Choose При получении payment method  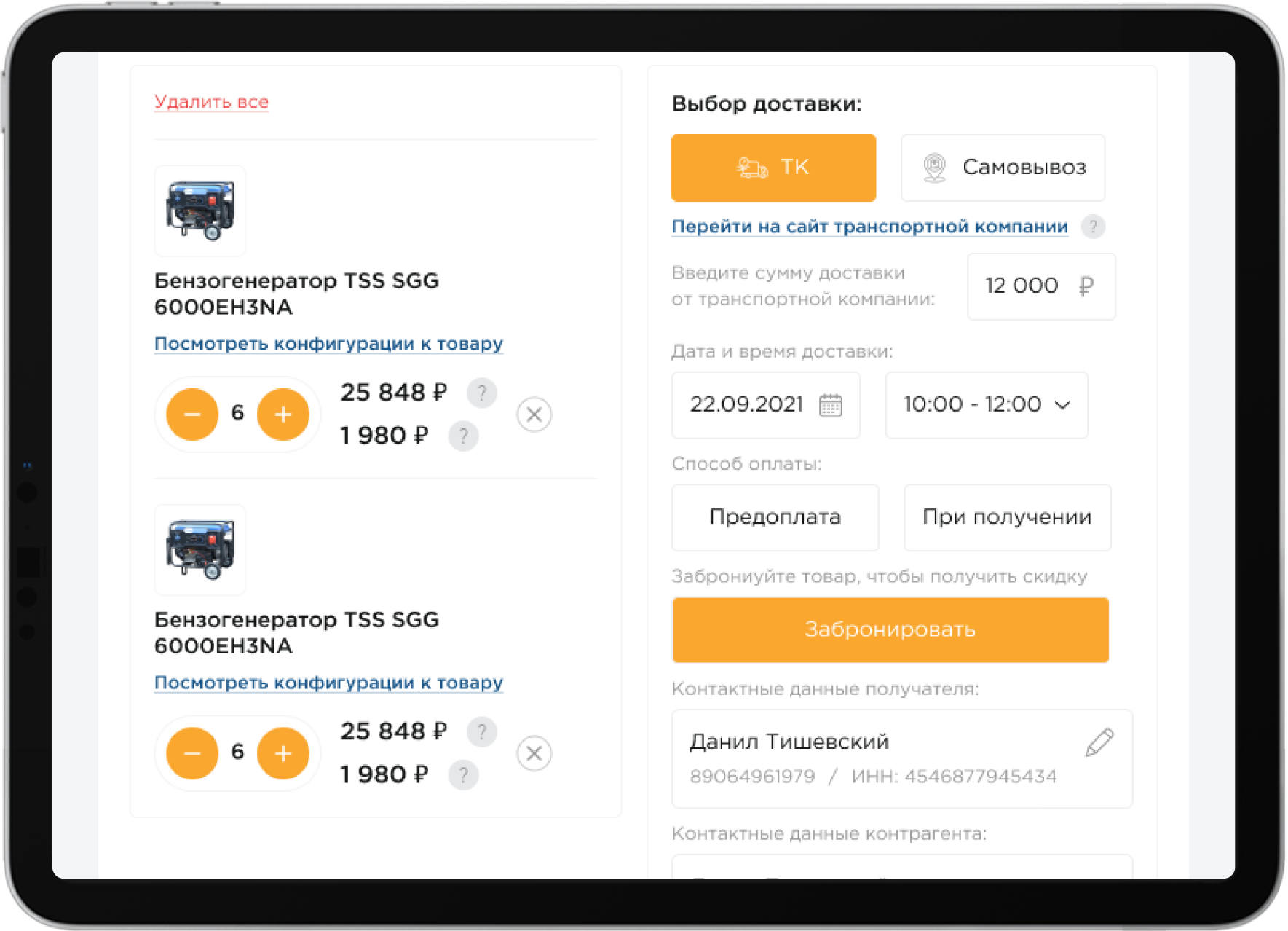click(1007, 517)
